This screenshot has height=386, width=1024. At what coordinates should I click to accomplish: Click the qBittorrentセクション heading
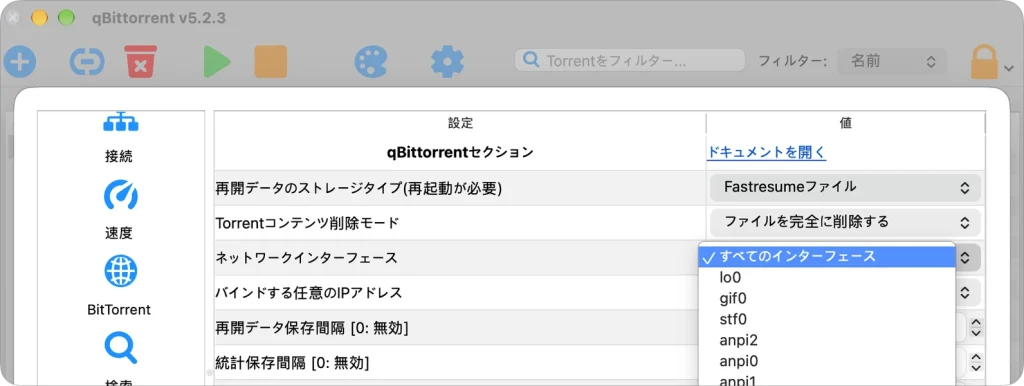[460, 153]
